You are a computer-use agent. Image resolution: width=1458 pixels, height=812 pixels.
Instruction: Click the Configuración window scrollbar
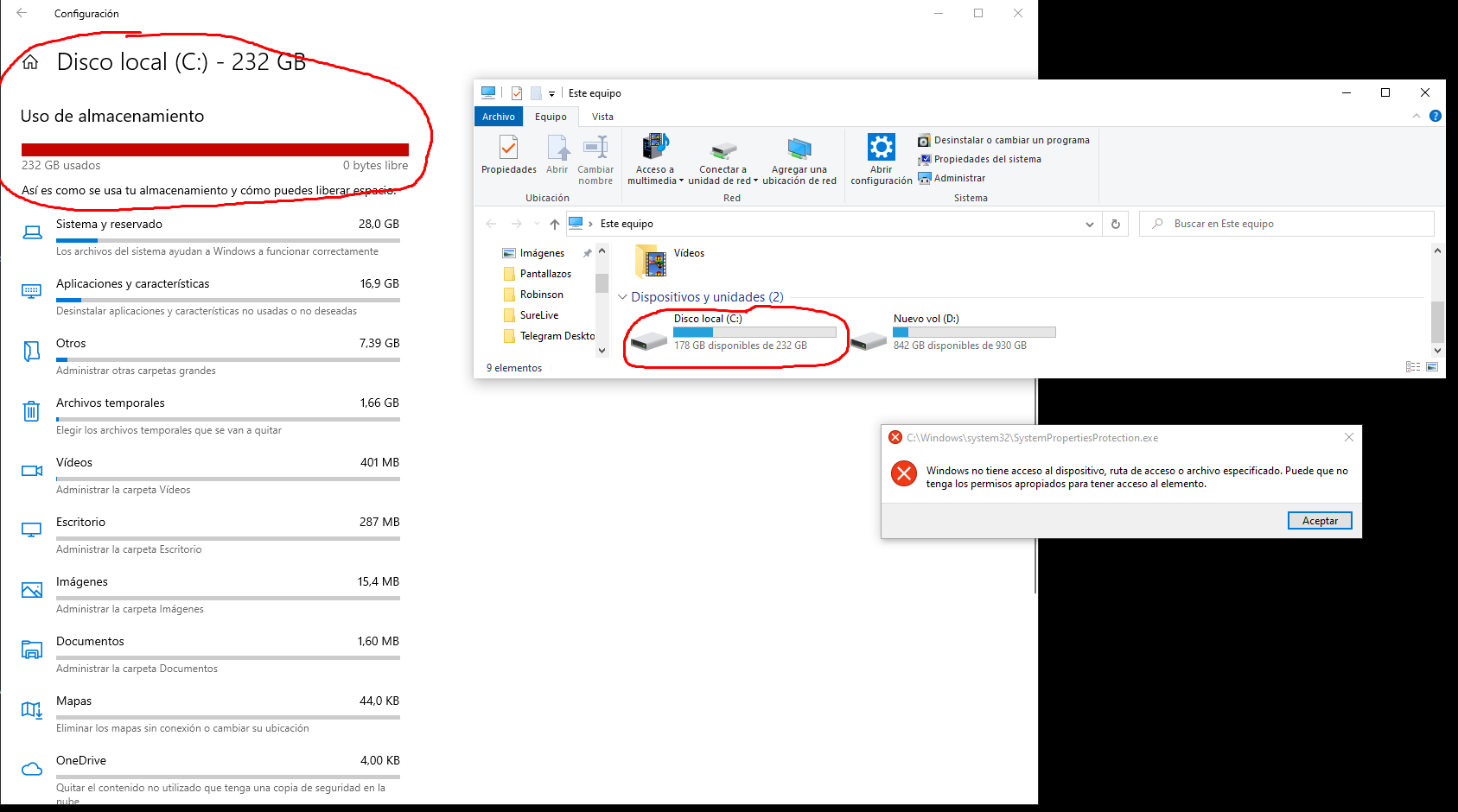pos(1035,484)
